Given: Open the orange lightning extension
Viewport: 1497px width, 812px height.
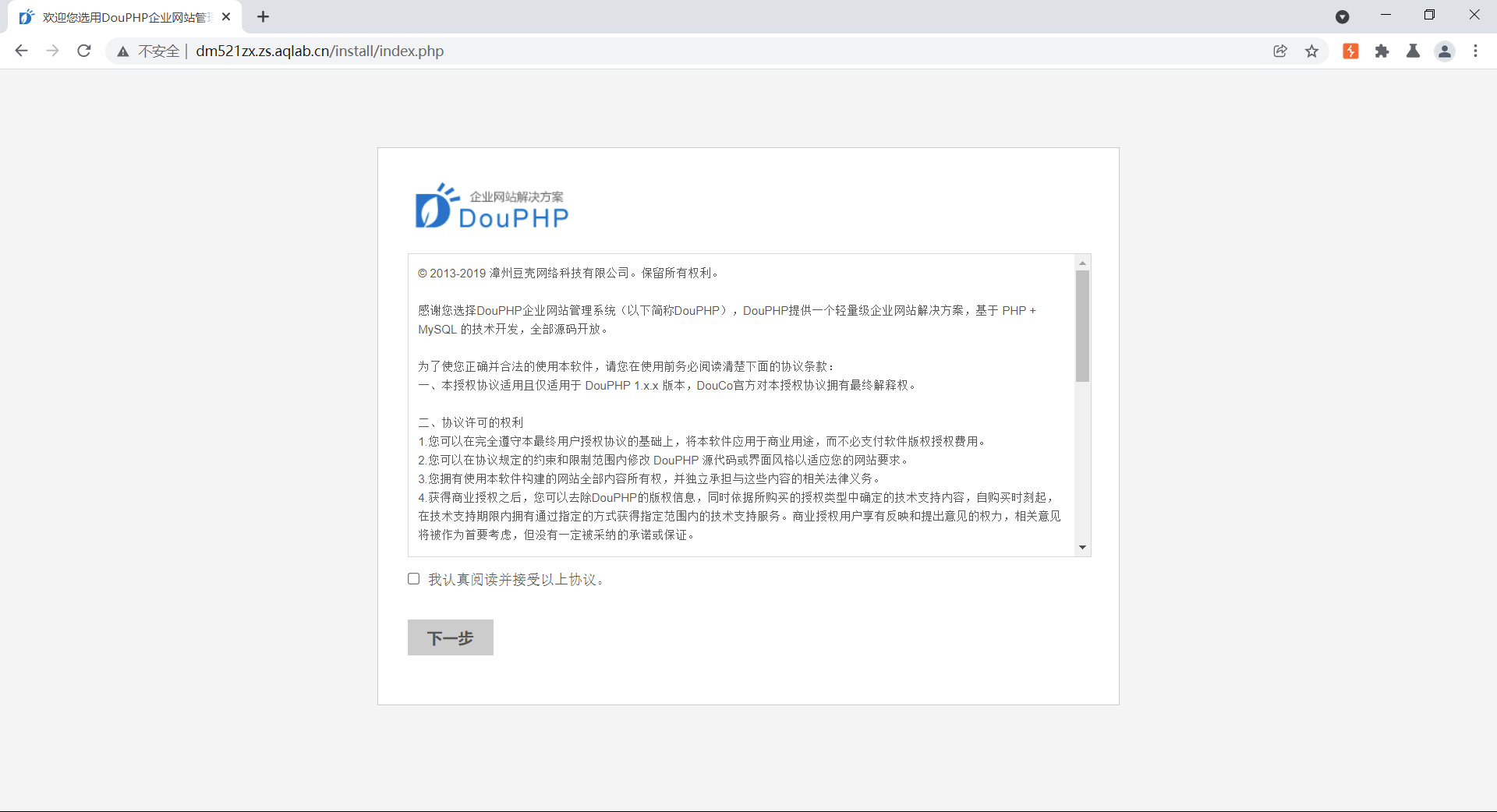Looking at the screenshot, I should point(1350,51).
